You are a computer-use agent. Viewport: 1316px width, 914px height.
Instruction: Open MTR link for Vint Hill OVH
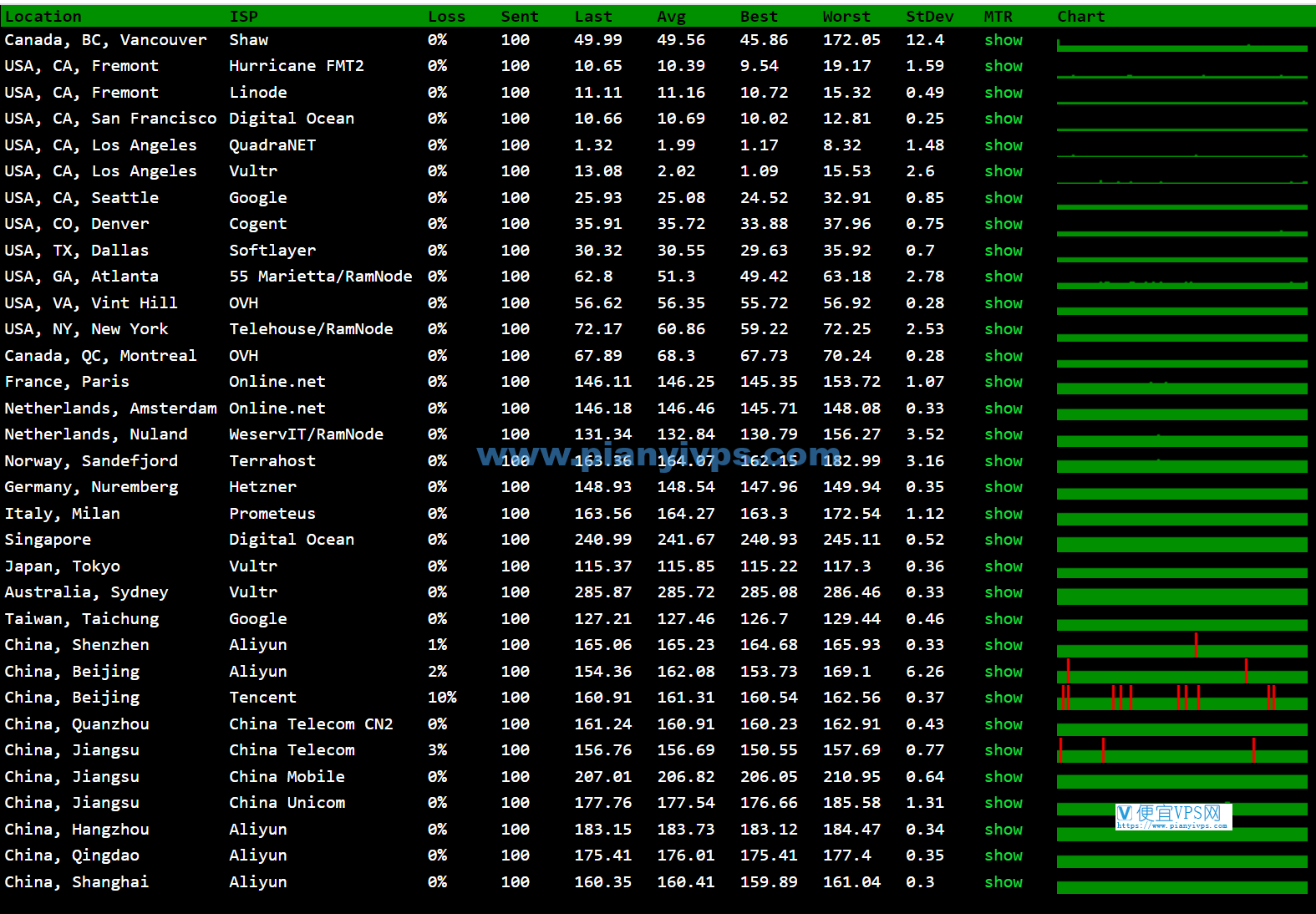click(x=1003, y=303)
